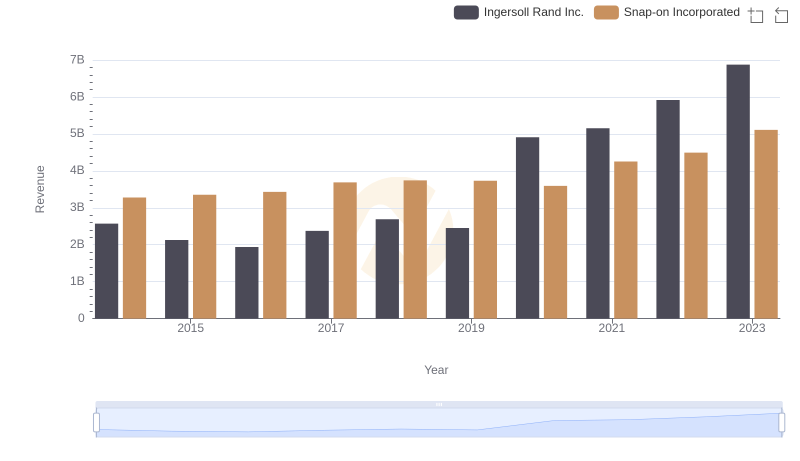Click the 2017 x-axis label
The height and width of the screenshot is (461, 800).
click(331, 328)
